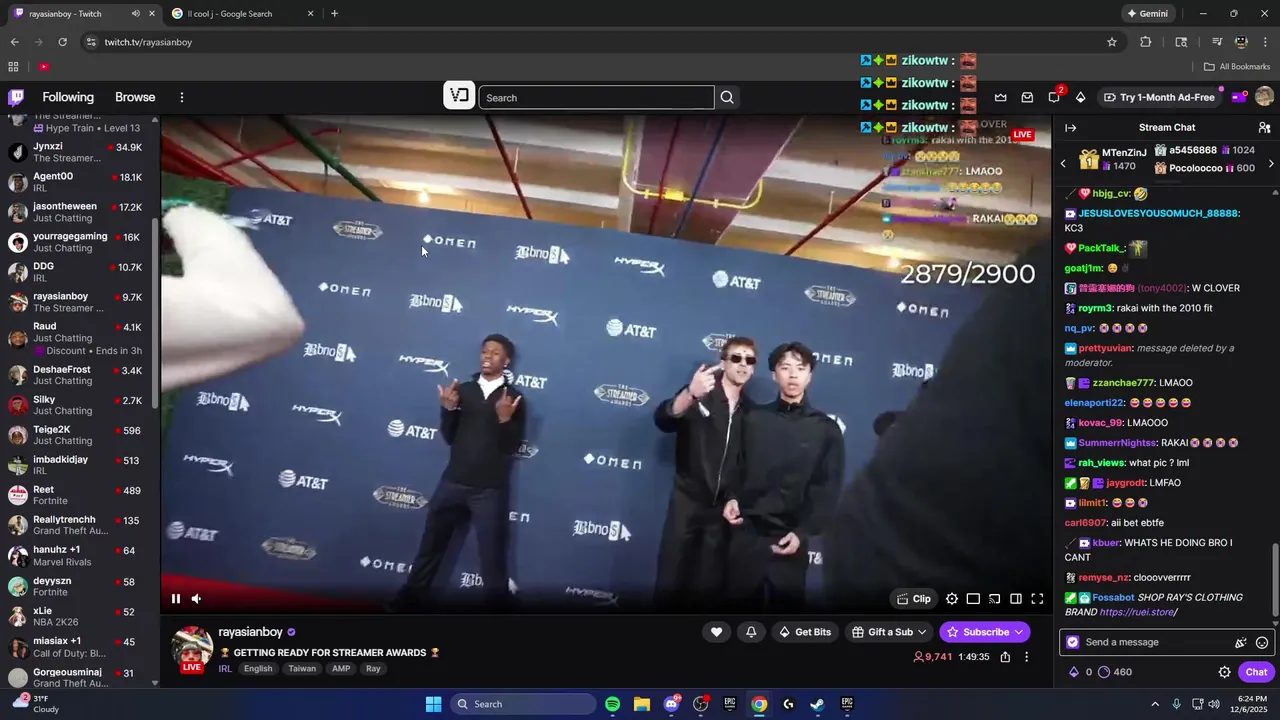Select rayasianboy Twitch browser tab
1280x720 pixels.
pyautogui.click(x=84, y=14)
